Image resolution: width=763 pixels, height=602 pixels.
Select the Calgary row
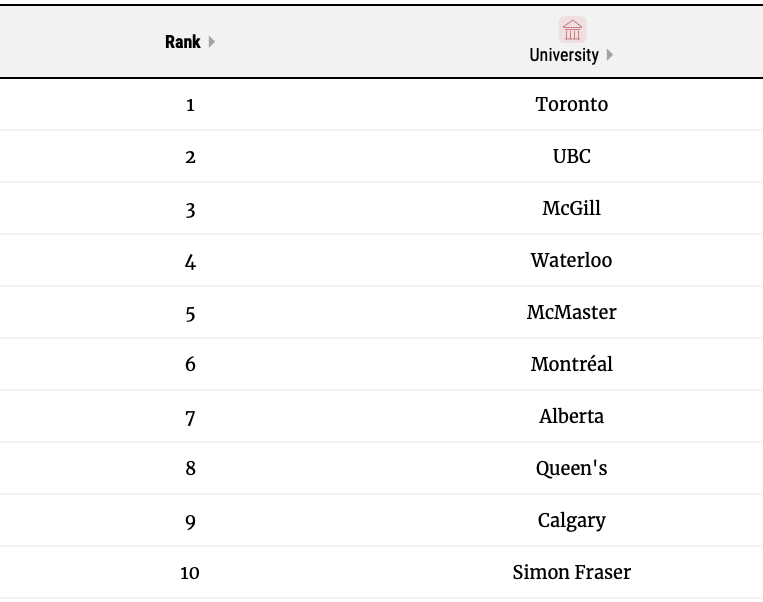[571, 520]
